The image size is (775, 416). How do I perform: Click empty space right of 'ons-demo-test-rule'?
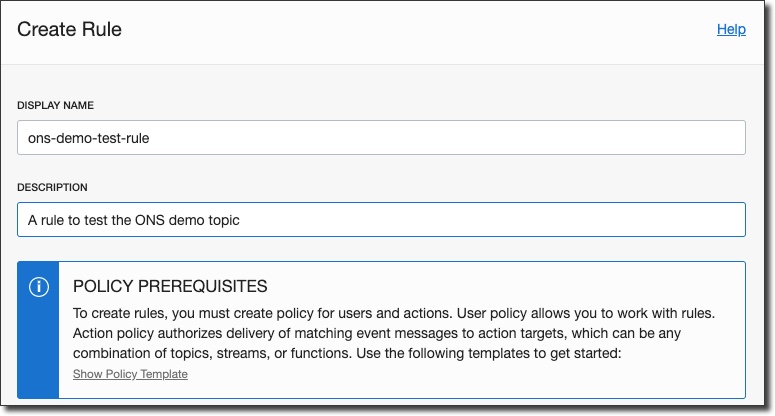tap(450, 138)
